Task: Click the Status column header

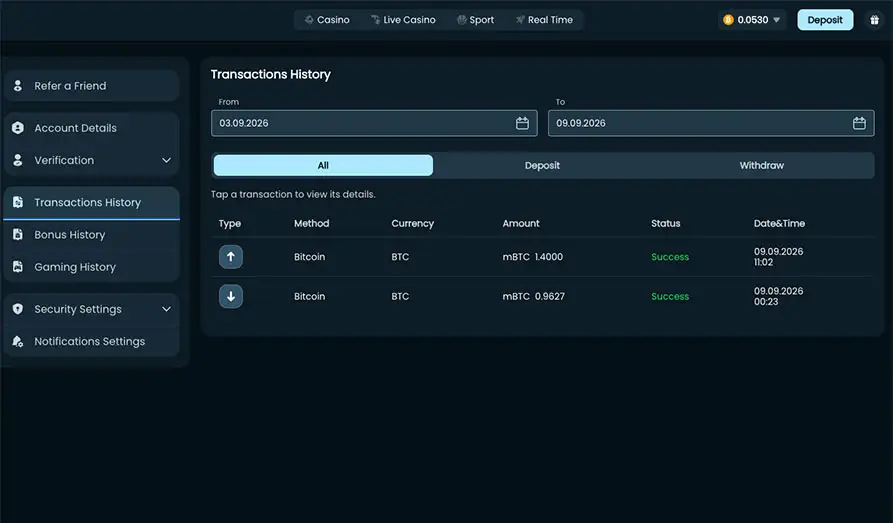Action: [665, 223]
